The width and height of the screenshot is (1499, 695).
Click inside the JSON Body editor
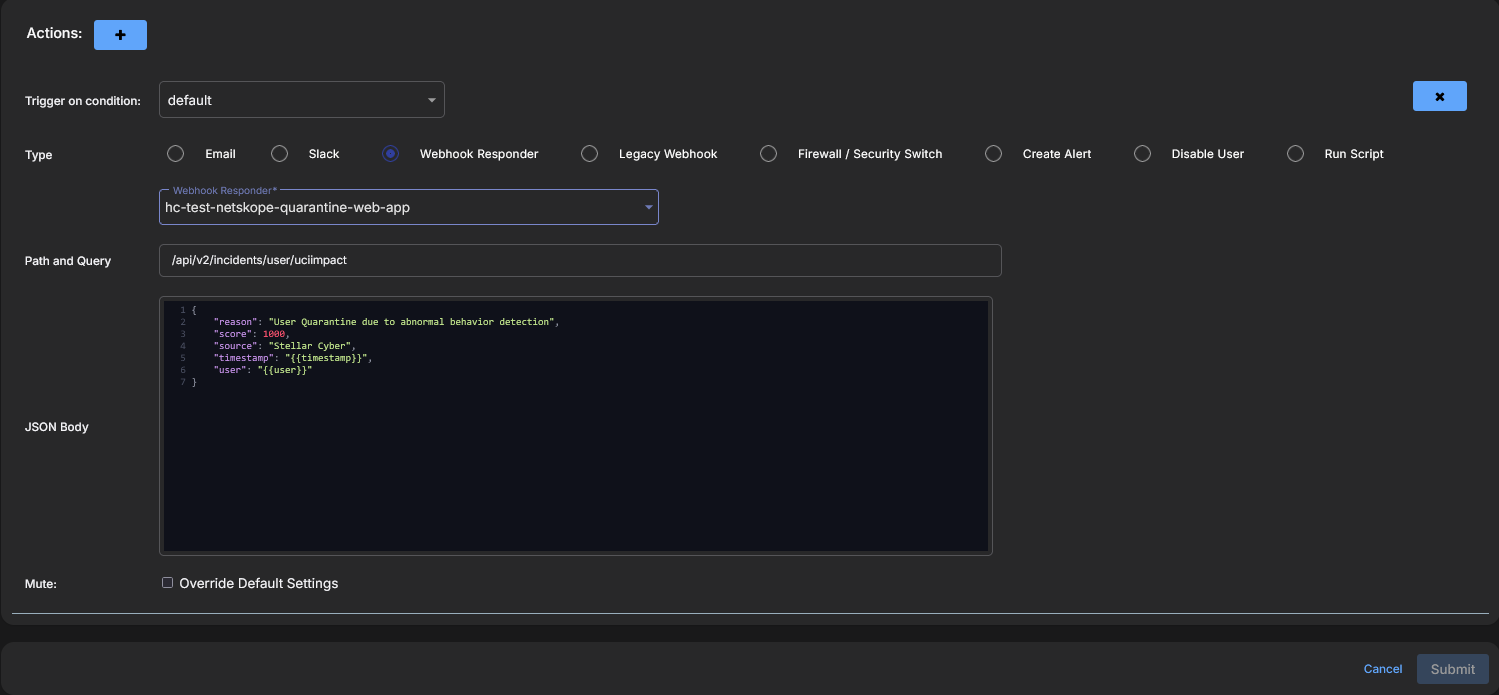tap(575, 460)
